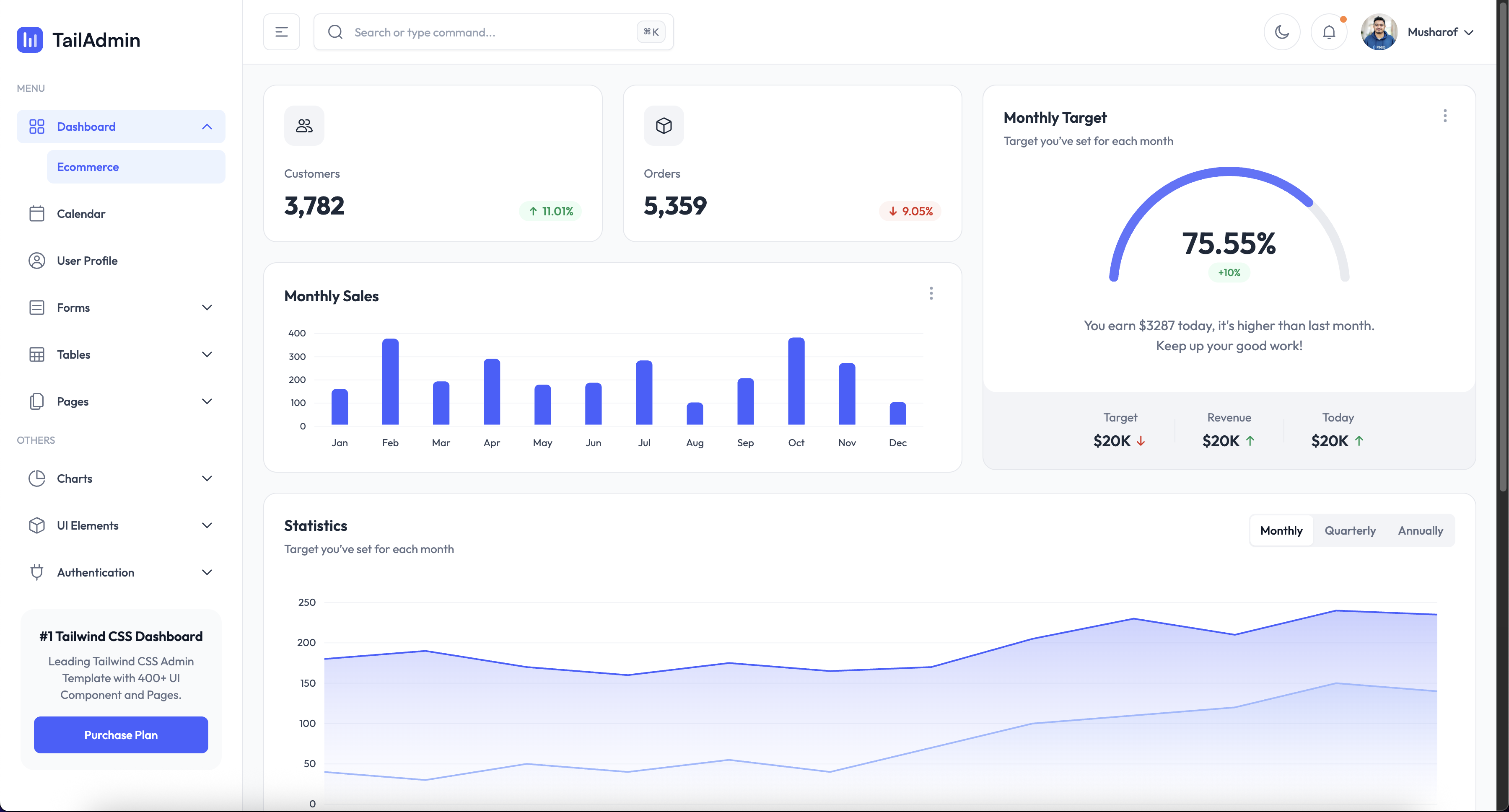Open Monthly Target three-dot menu
1509x812 pixels.
tap(1445, 116)
